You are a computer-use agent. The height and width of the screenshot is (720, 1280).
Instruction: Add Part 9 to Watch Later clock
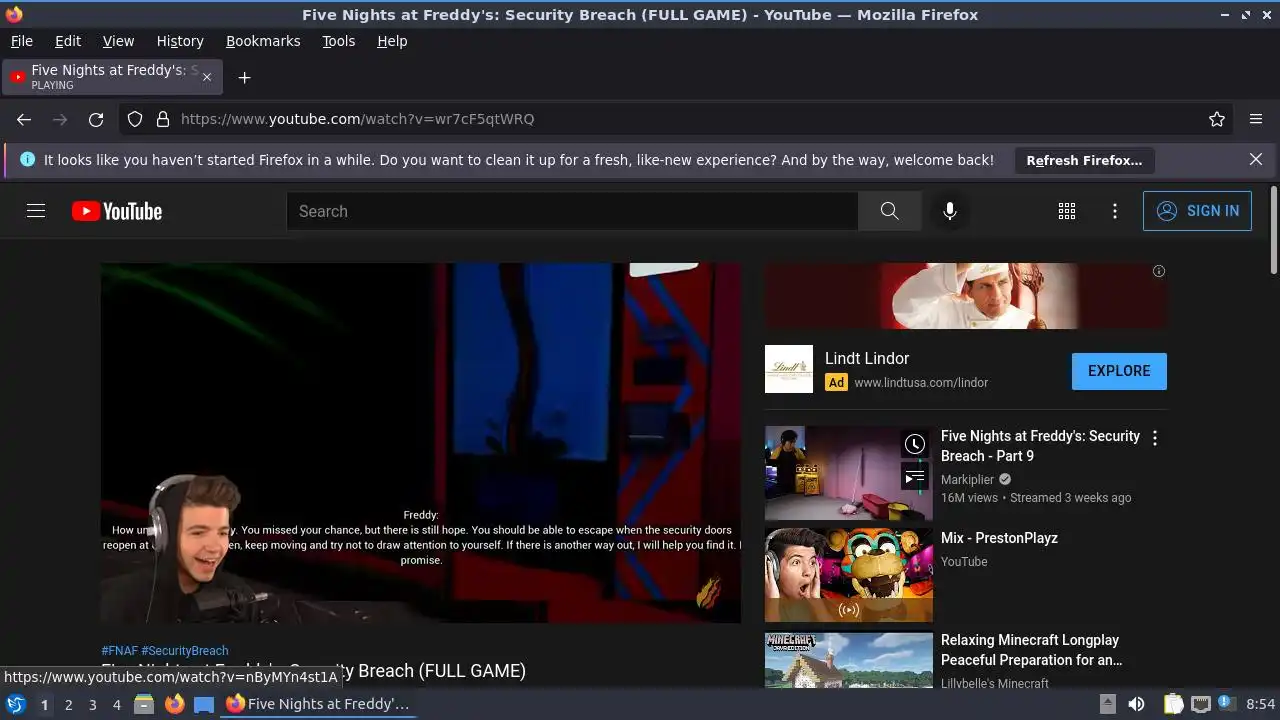click(915, 445)
